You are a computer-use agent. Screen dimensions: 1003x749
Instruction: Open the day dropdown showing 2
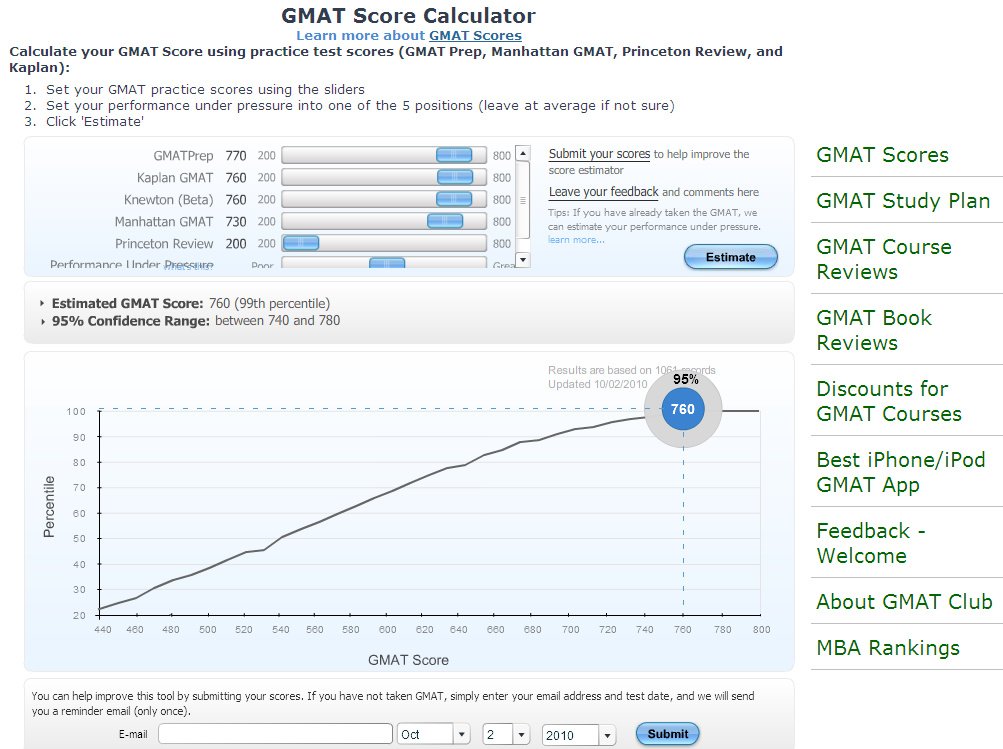point(506,734)
